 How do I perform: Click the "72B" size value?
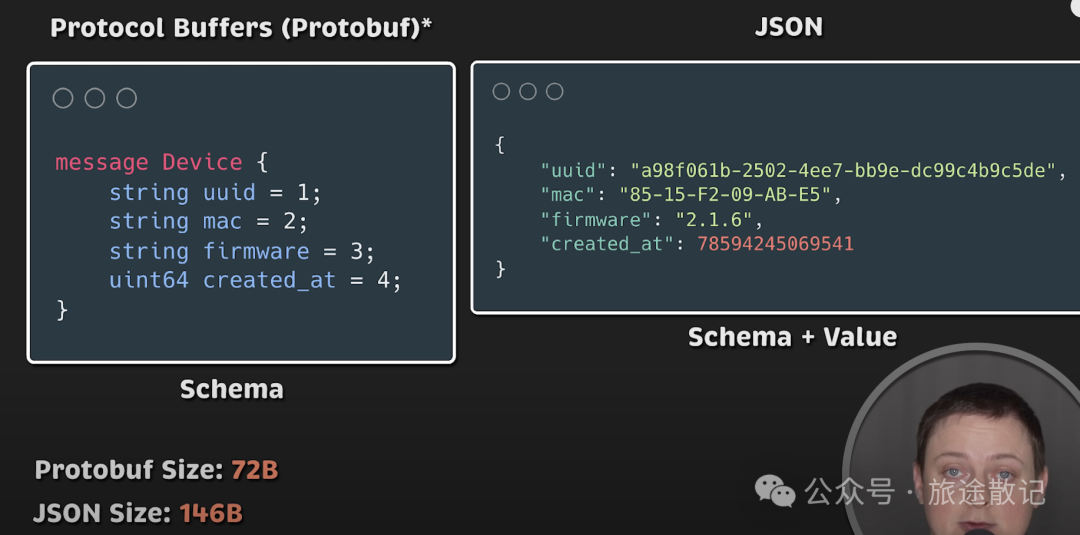254,470
